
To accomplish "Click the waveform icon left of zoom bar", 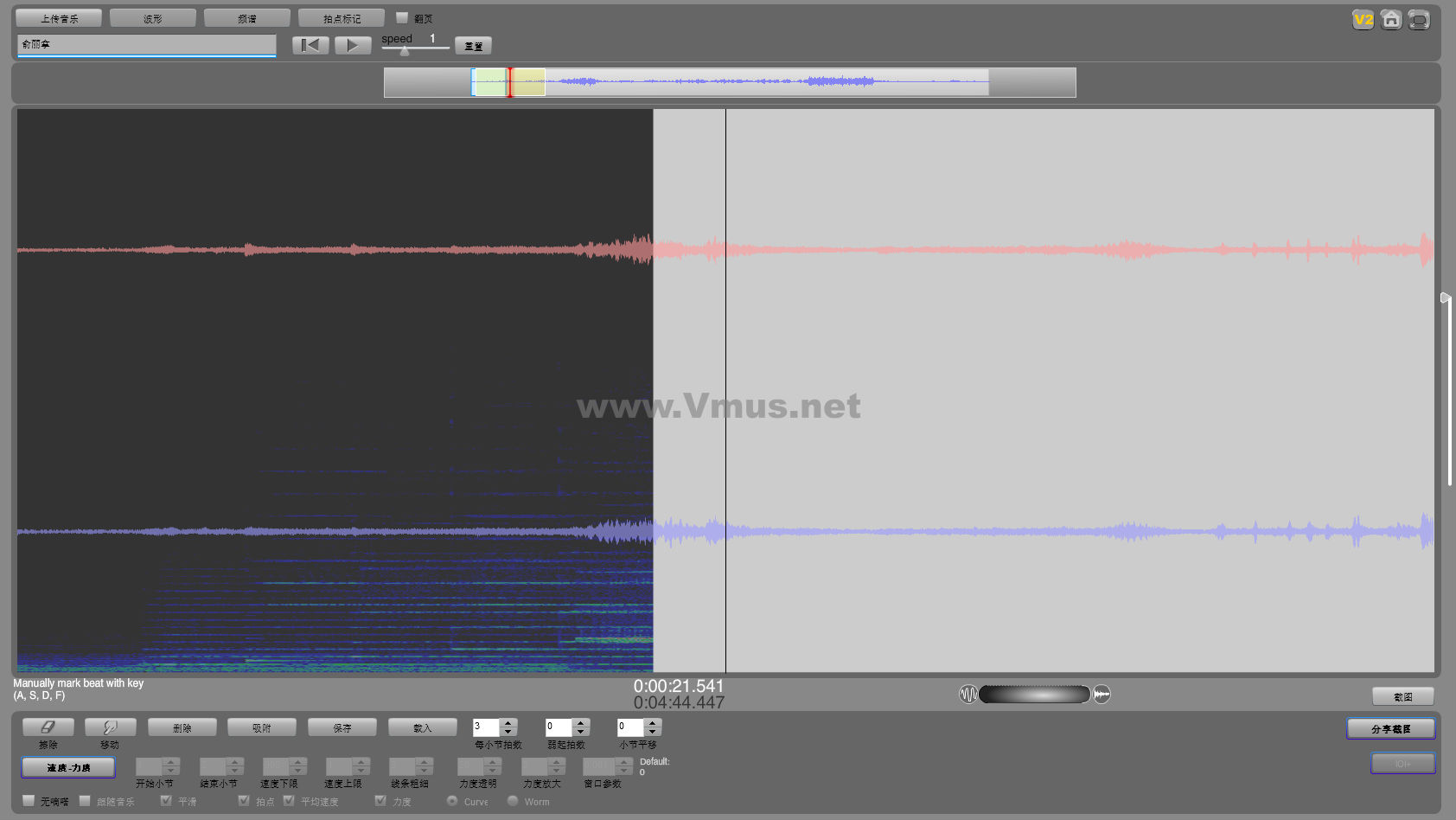I will click(x=967, y=694).
